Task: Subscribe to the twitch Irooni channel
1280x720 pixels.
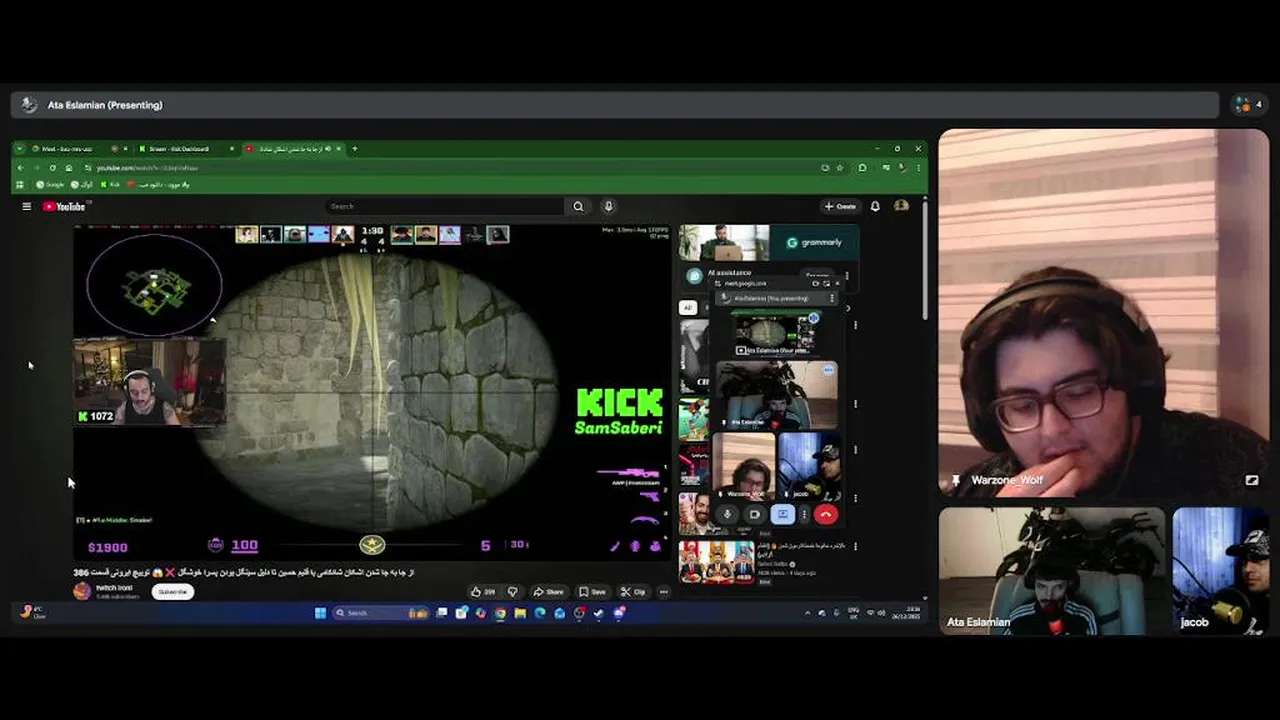Action: 172,592
